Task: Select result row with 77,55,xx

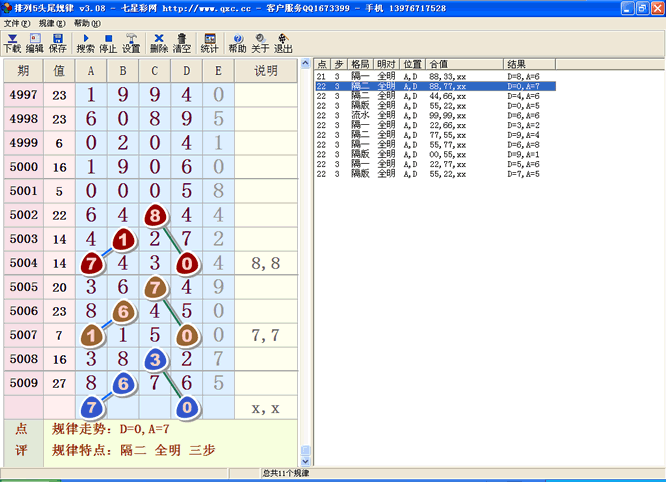Action: tap(435, 135)
